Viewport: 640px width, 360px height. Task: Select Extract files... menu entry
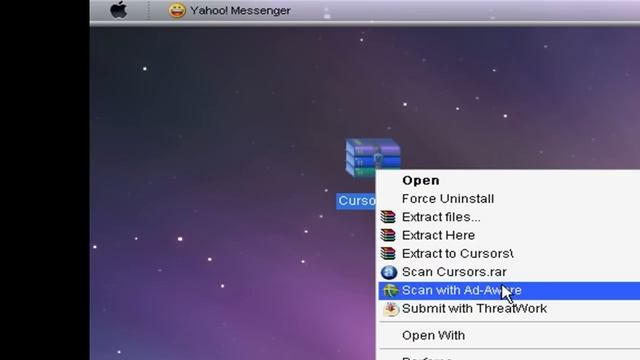tap(441, 217)
